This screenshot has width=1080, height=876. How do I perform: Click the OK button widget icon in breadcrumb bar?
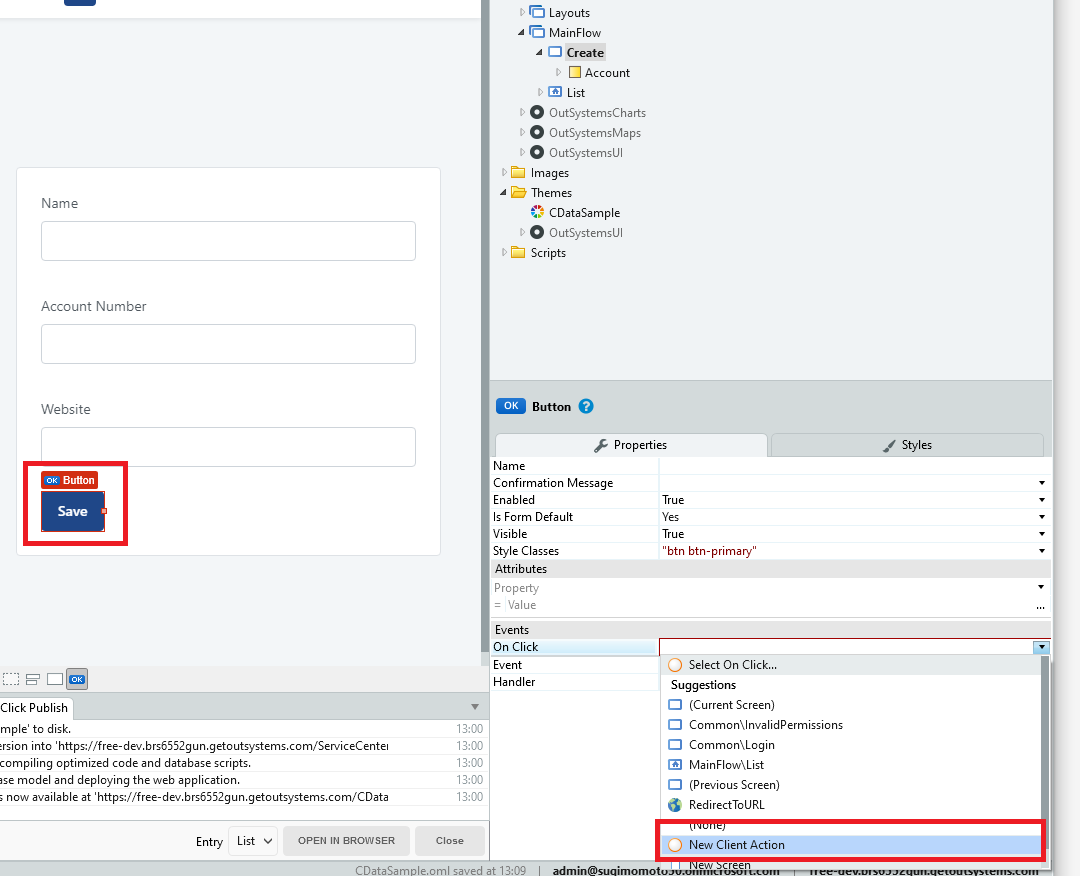[77, 679]
